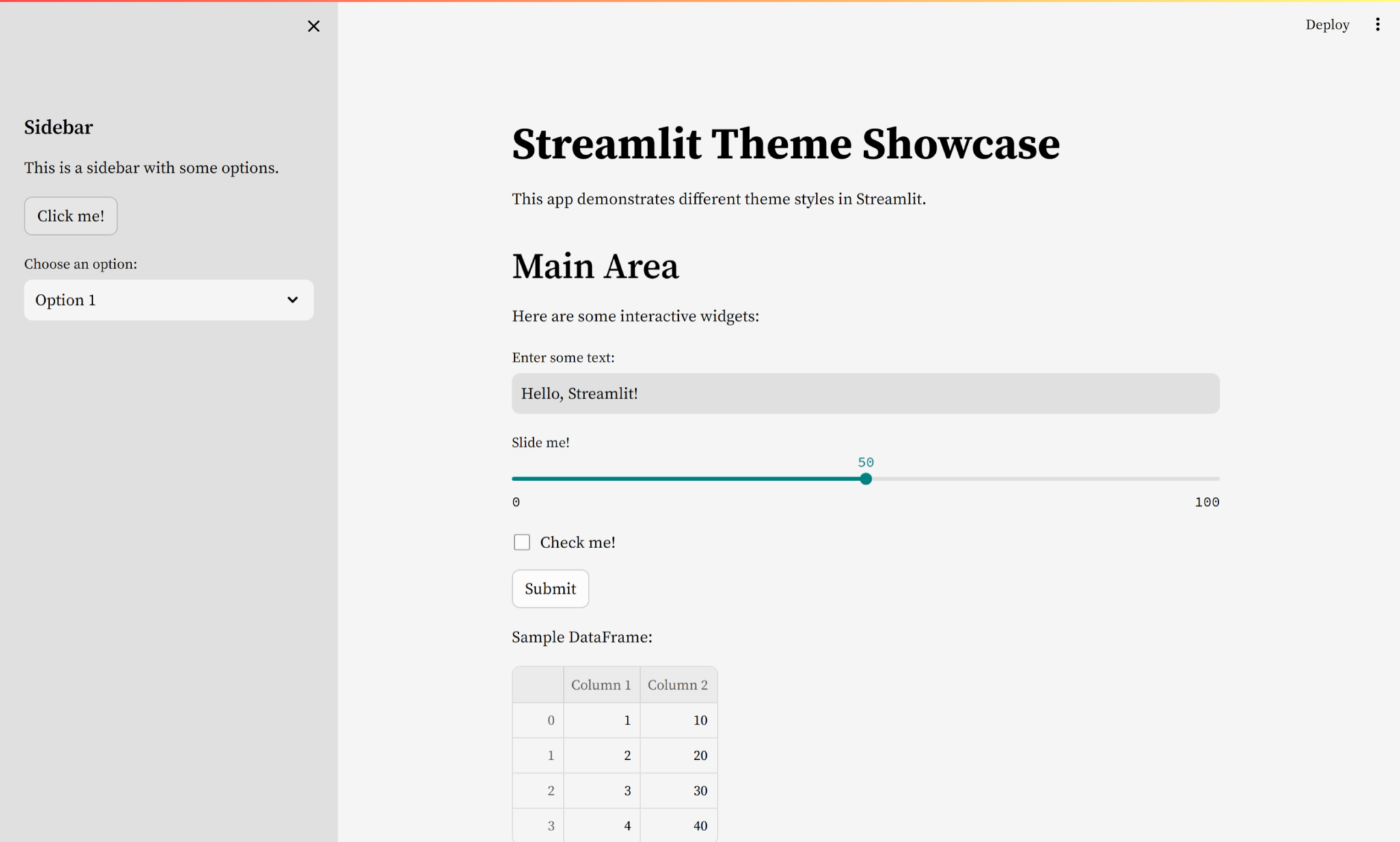Screen dimensions: 1400x842
Task: Click row index 0 in dataframe
Action: pyautogui.click(x=538, y=720)
